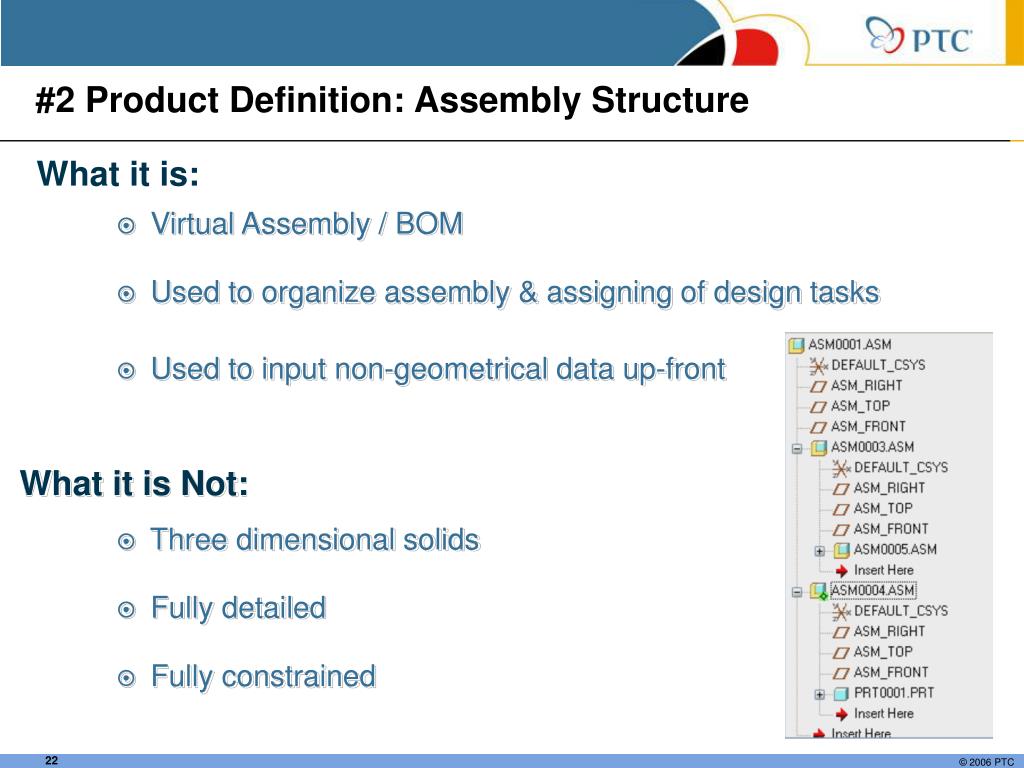
Task: Click the '© 2006 PTC' copyright text
Action: point(986,761)
